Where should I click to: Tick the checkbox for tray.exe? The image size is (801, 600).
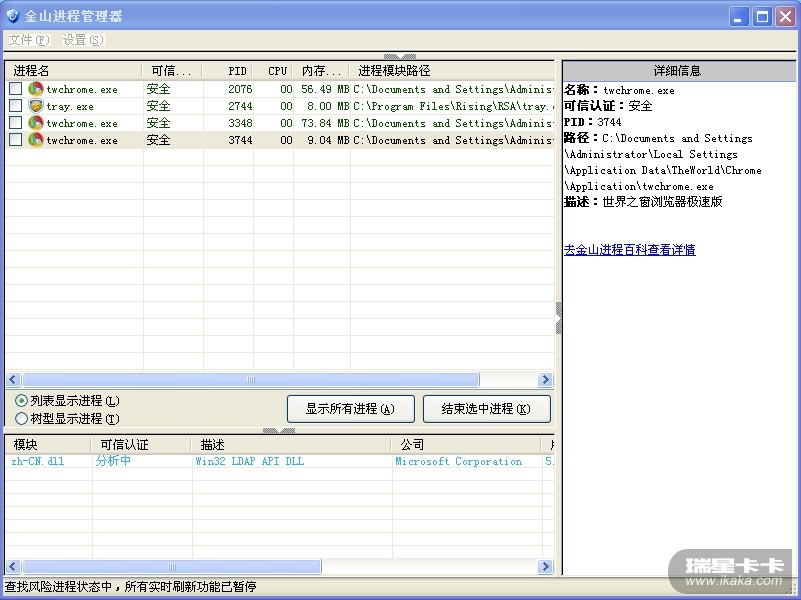[15, 105]
